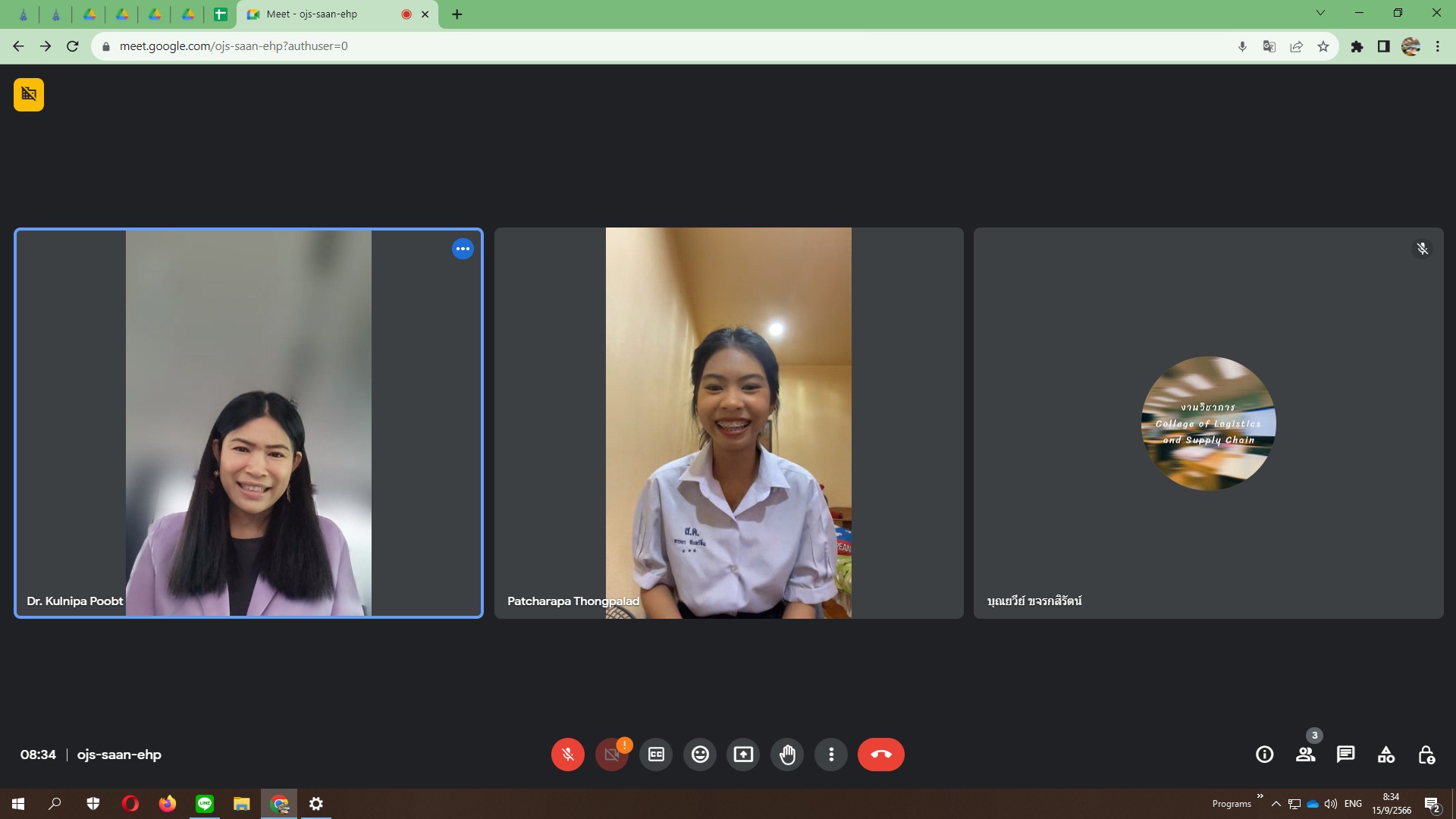
Task: Toggle closed captions button
Action: tap(656, 755)
